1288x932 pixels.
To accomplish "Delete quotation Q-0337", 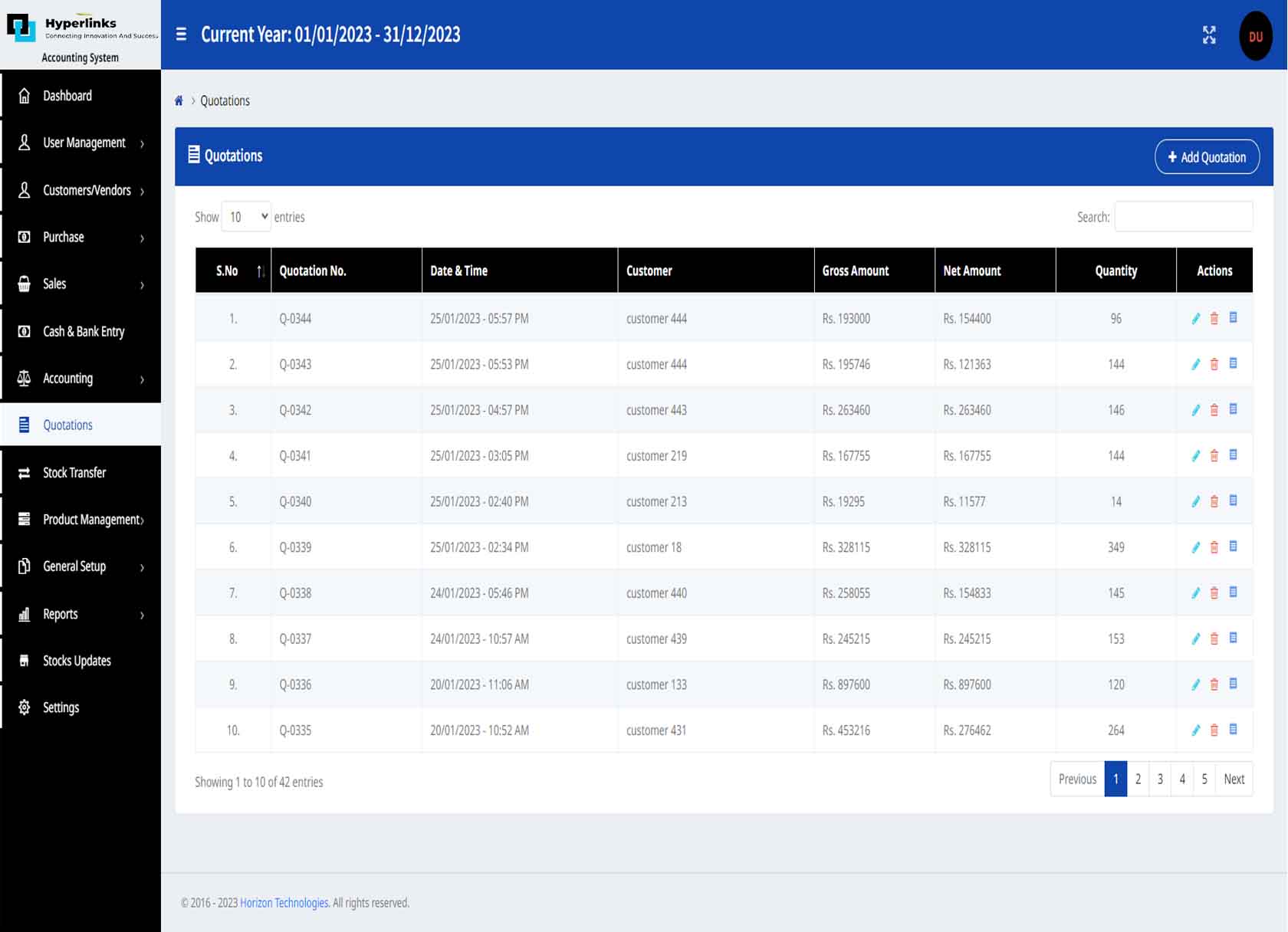I will point(1214,638).
